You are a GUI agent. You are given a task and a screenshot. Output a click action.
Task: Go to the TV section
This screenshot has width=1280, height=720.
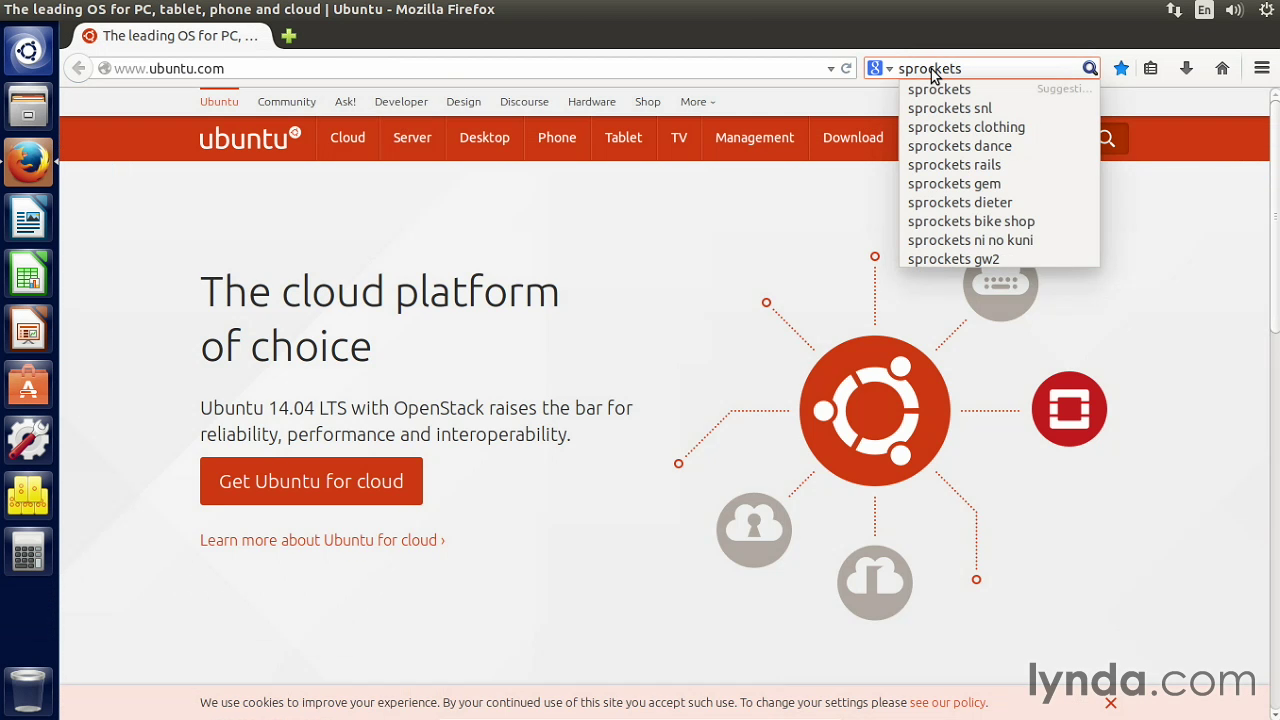(679, 138)
